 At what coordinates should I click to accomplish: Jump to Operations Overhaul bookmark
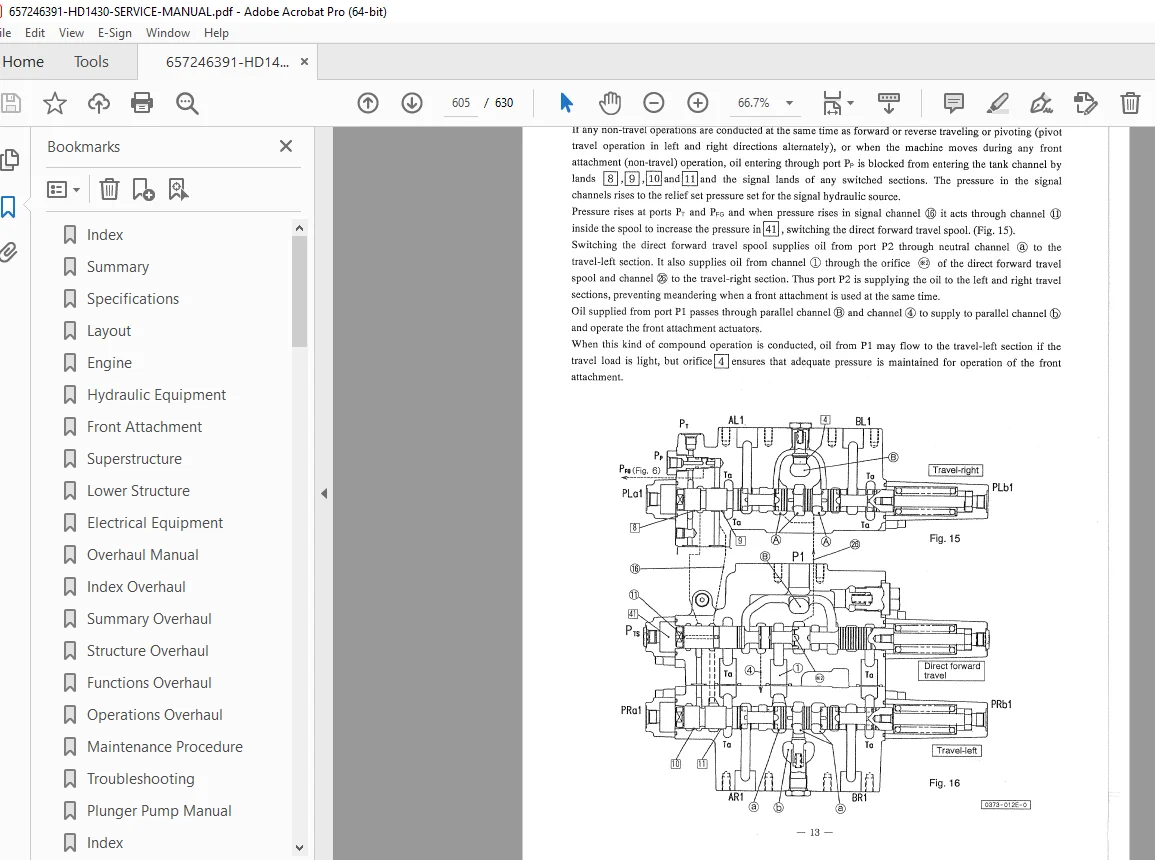point(155,715)
